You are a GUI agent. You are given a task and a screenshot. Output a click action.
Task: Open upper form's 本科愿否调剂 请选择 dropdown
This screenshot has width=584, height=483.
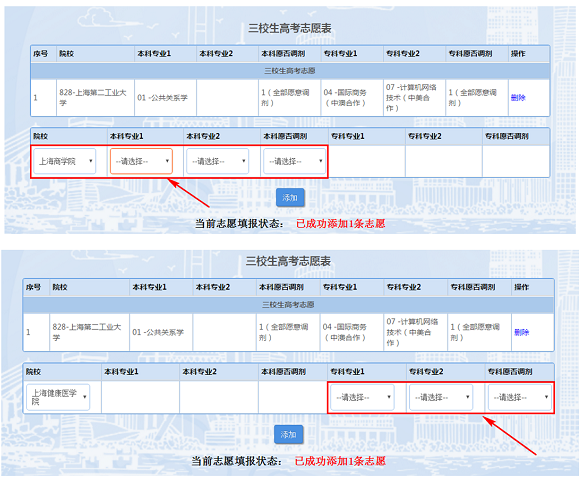pos(295,161)
